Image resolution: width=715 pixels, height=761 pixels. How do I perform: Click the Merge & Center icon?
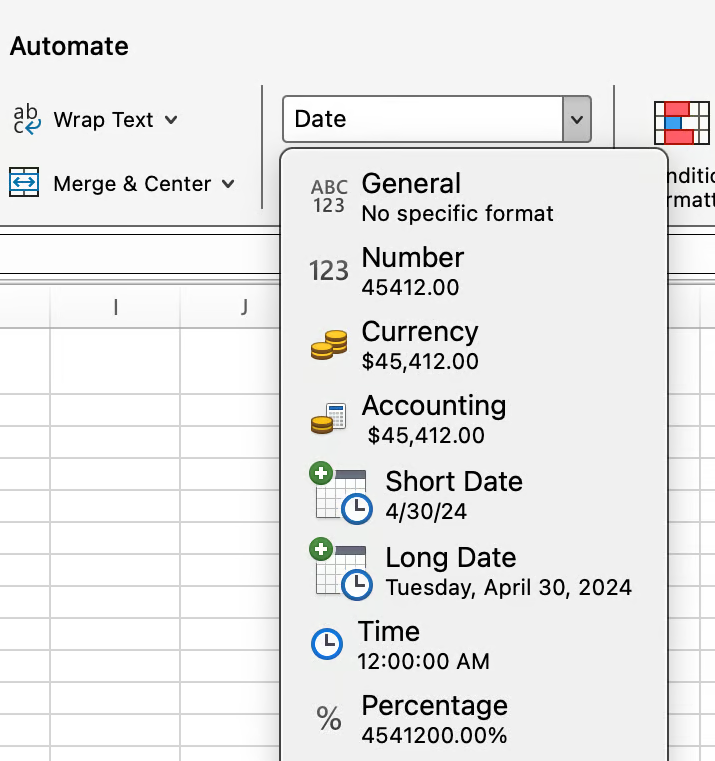pyautogui.click(x=25, y=183)
